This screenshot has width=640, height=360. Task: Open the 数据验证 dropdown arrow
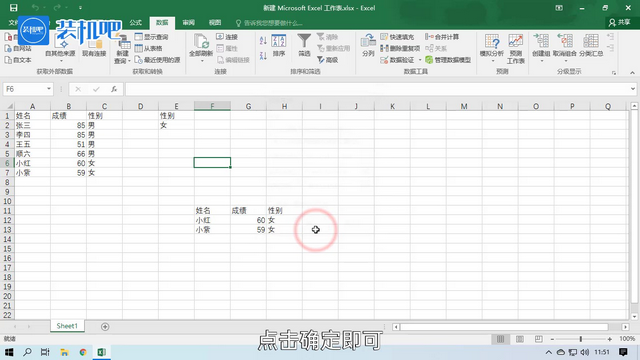pyautogui.click(x=420, y=60)
